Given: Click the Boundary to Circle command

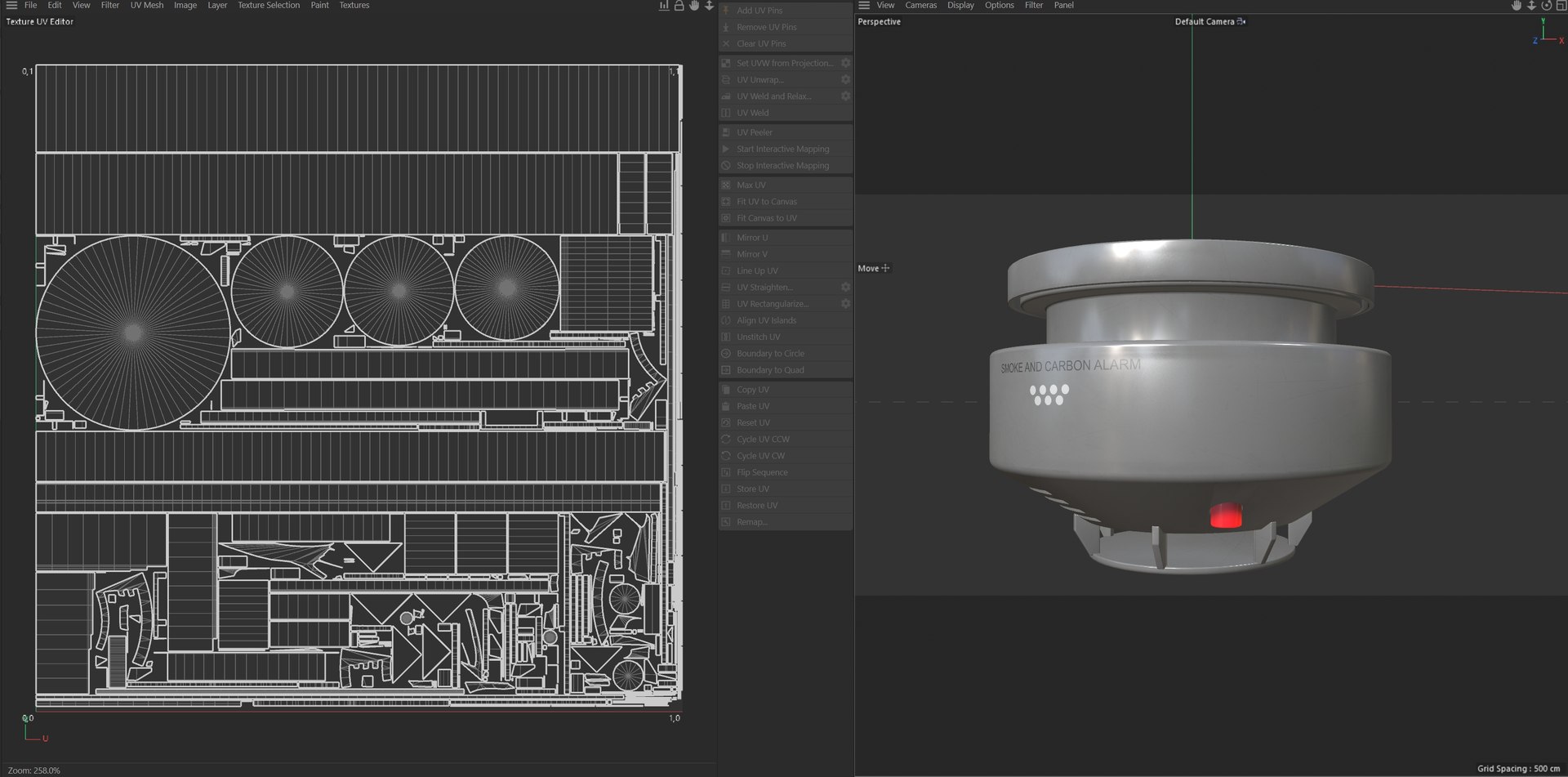Looking at the screenshot, I should (x=786, y=353).
